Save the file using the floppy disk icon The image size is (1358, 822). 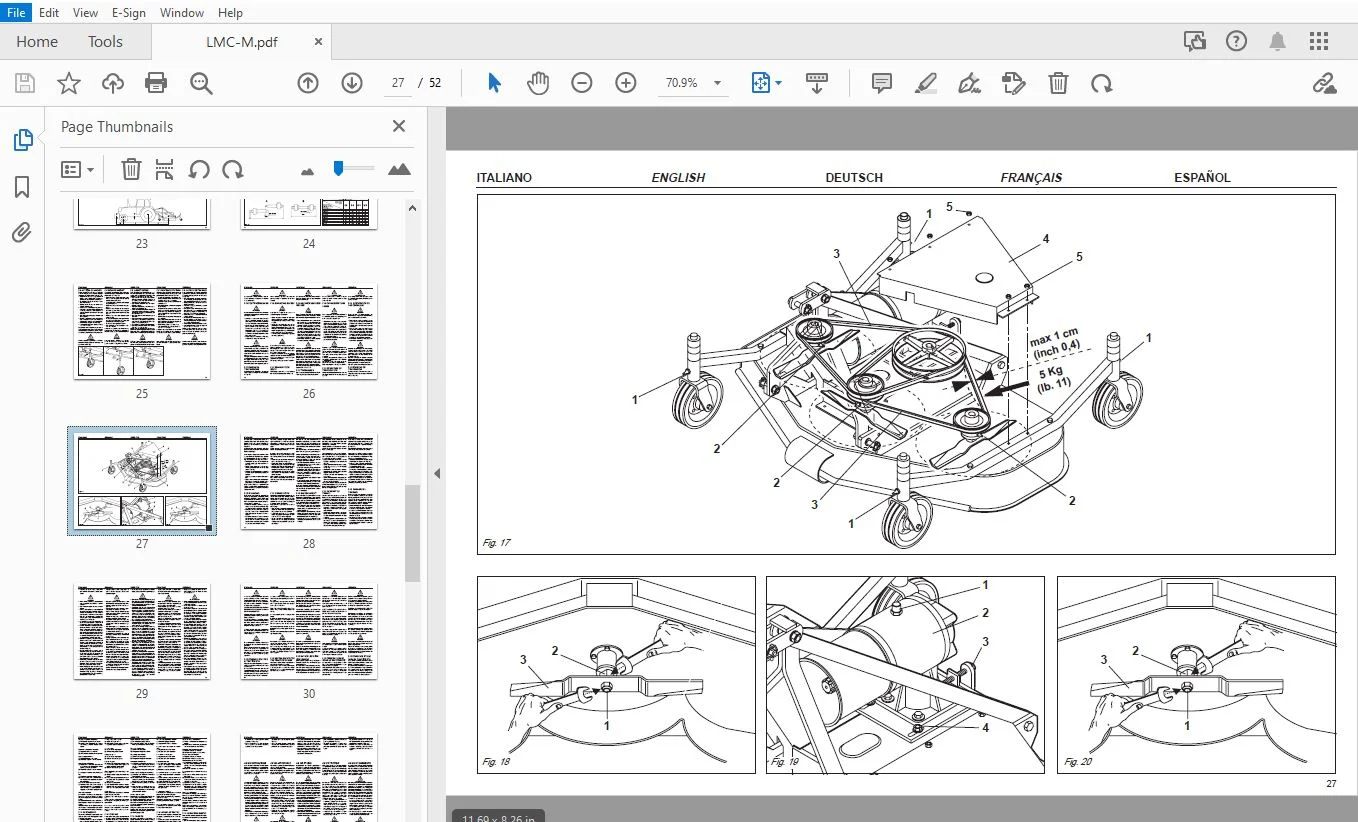point(24,83)
